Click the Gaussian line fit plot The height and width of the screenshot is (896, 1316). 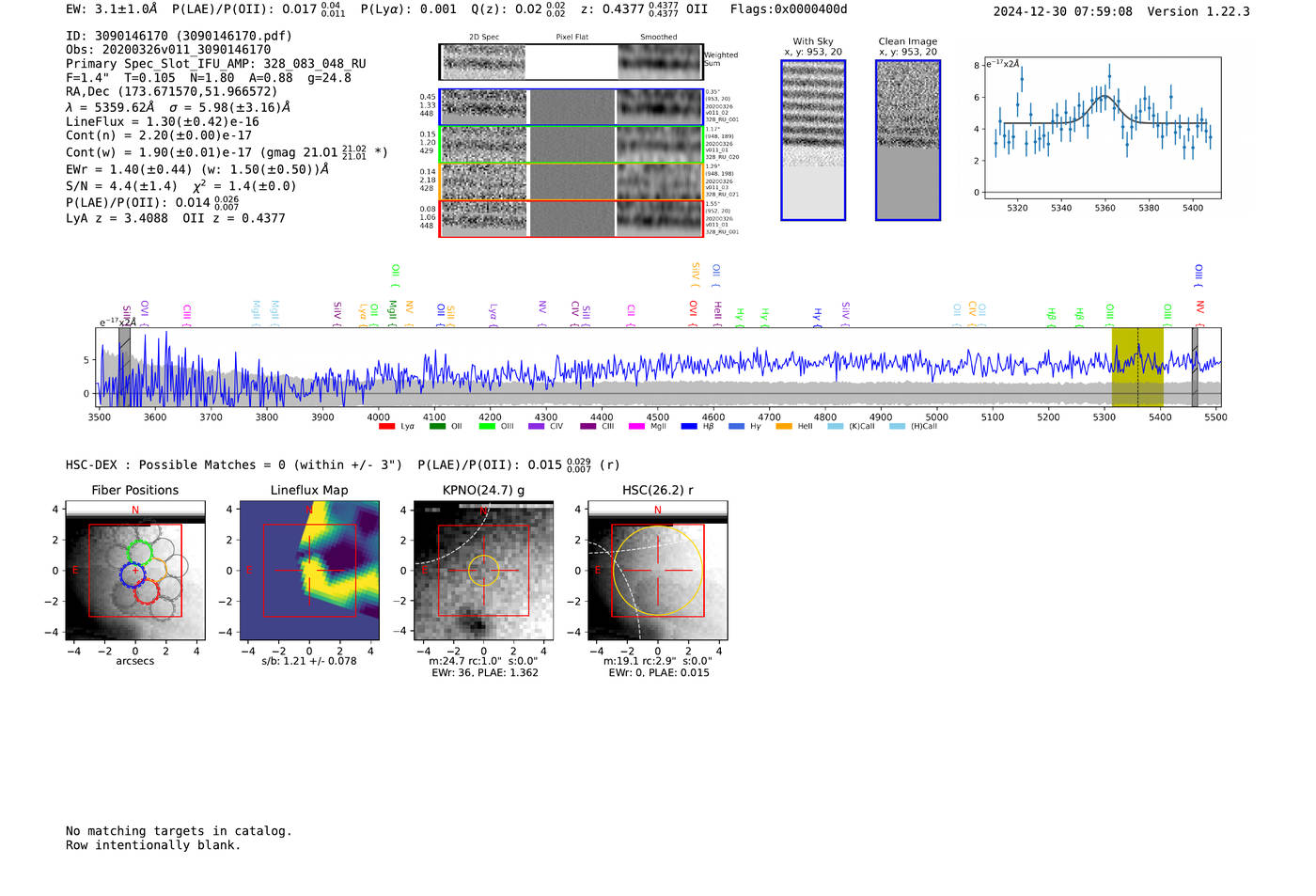pyautogui.click(x=1102, y=128)
